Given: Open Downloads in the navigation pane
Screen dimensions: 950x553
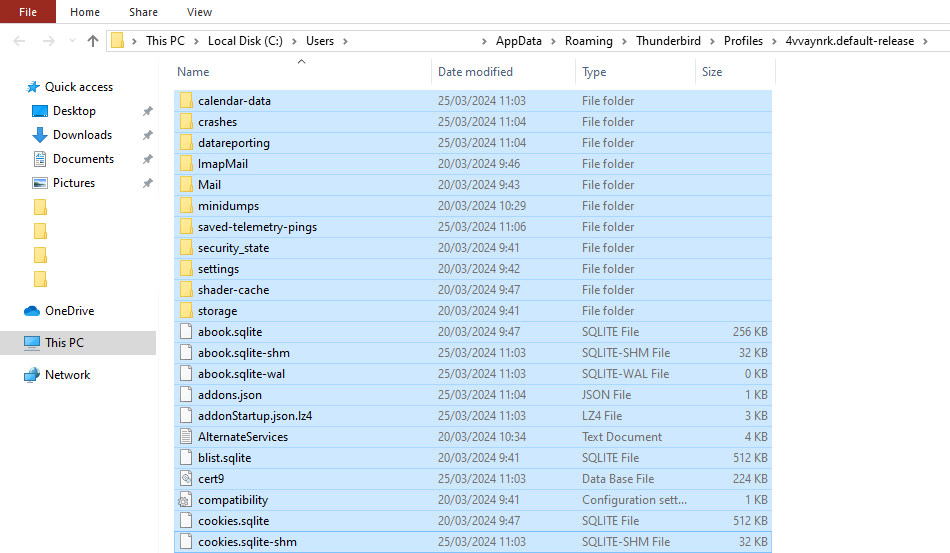Looking at the screenshot, I should tap(82, 134).
